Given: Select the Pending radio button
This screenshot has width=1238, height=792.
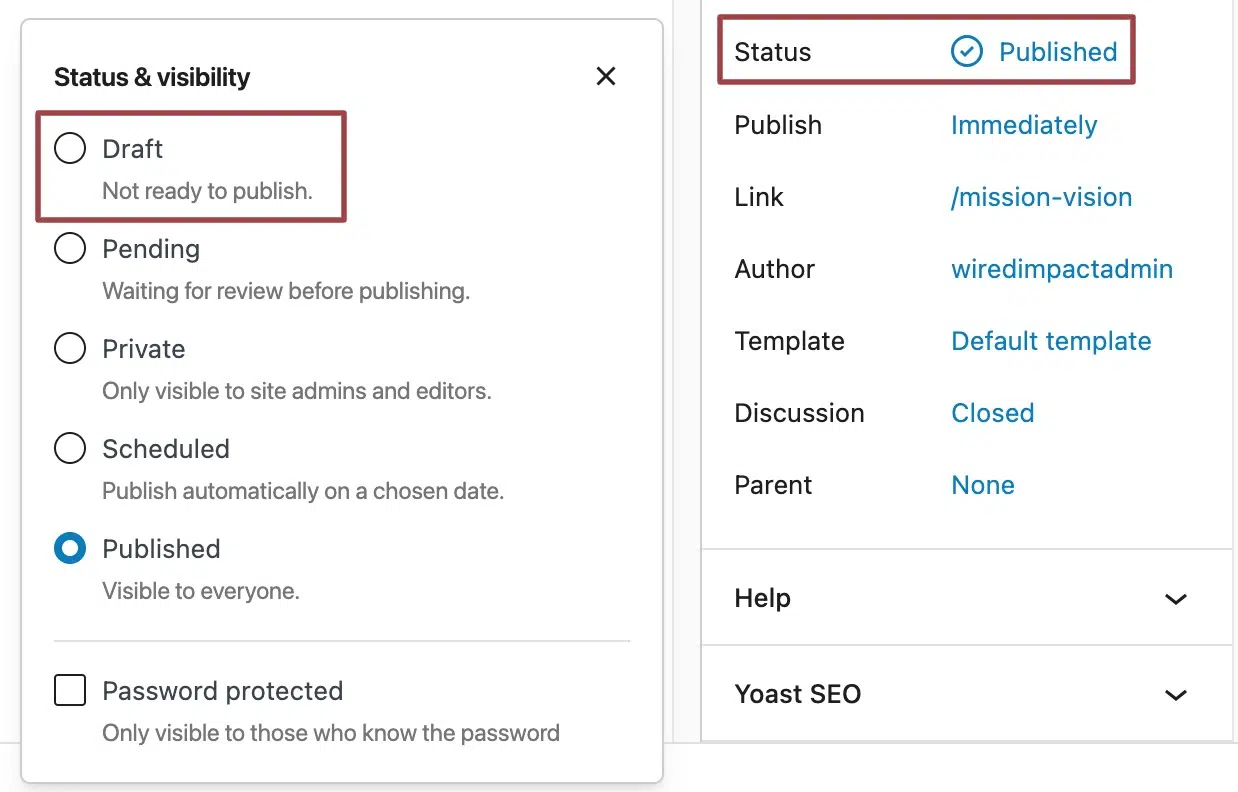Looking at the screenshot, I should click(x=70, y=248).
